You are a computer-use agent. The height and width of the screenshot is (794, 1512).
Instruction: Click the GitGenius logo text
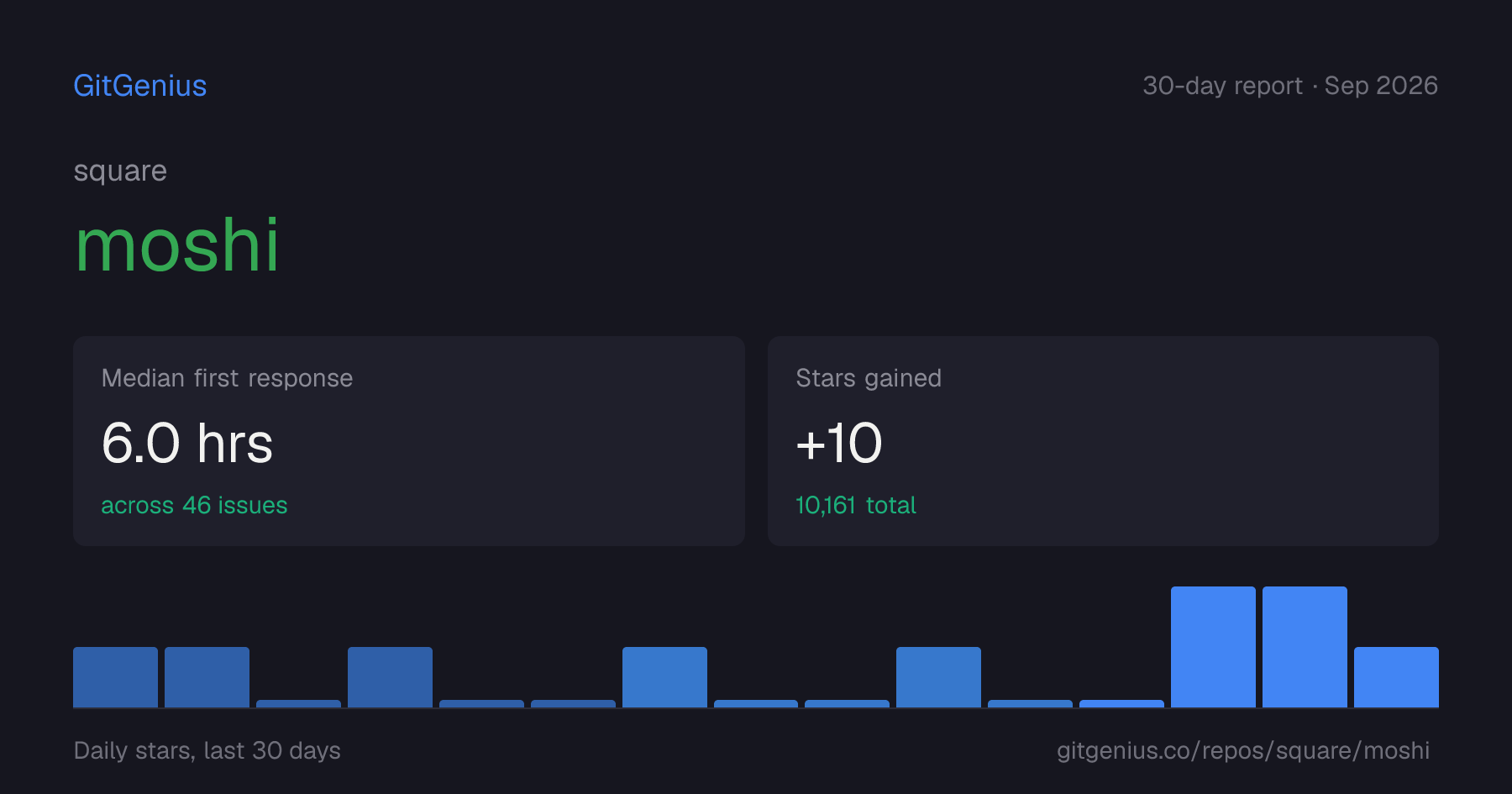(140, 86)
